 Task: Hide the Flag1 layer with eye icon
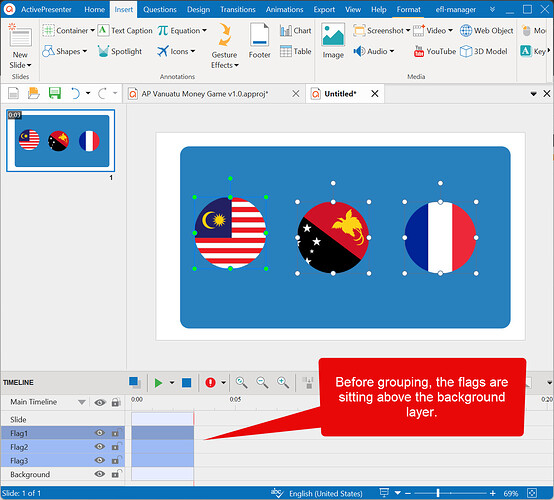pyautogui.click(x=100, y=433)
